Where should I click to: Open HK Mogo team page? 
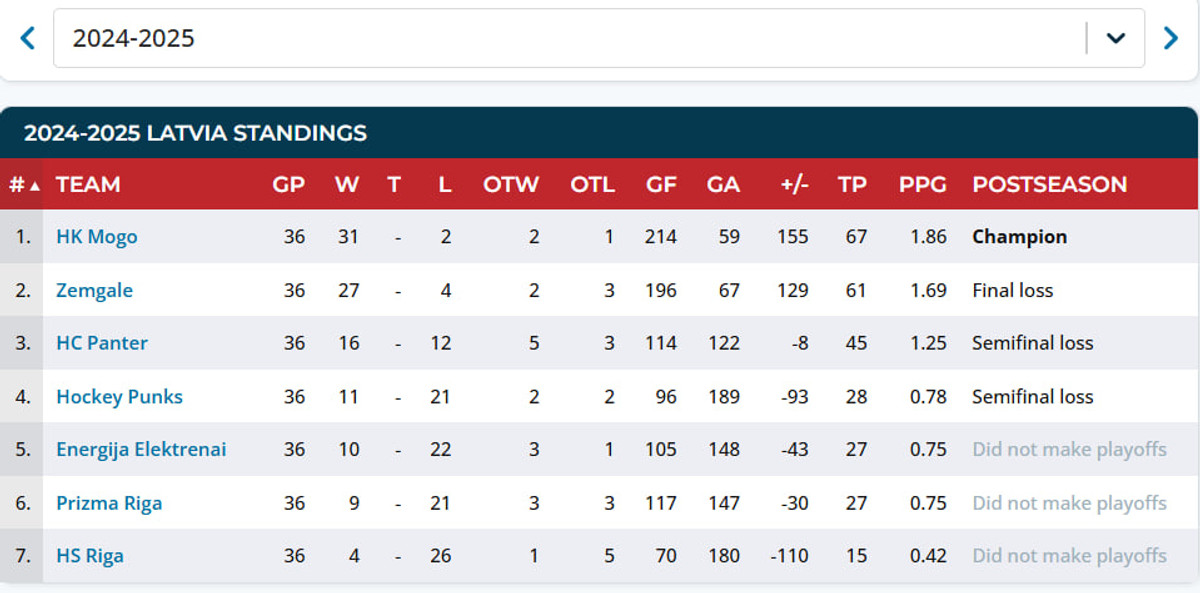[x=97, y=237]
